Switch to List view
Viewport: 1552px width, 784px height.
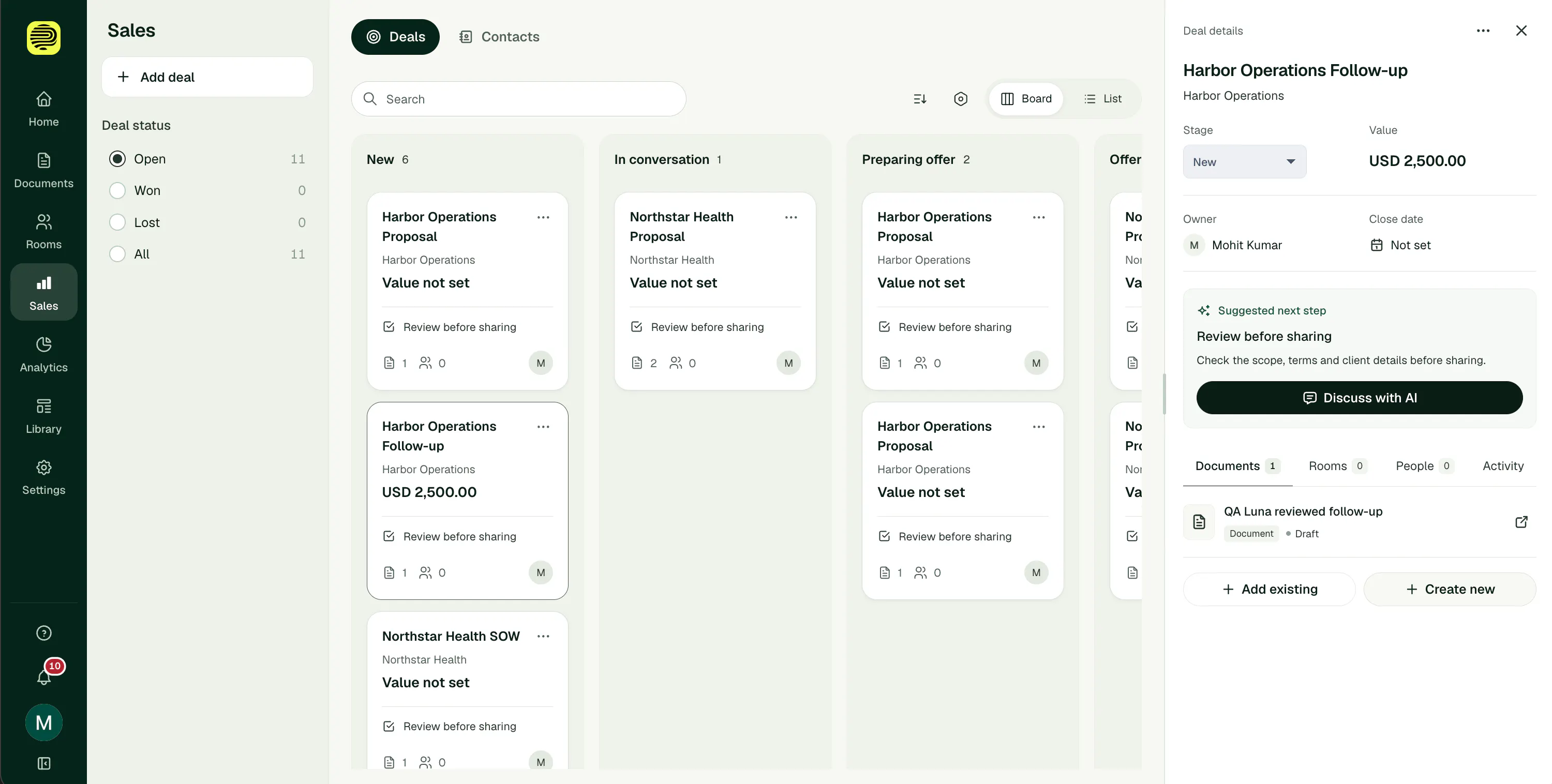tap(1102, 99)
